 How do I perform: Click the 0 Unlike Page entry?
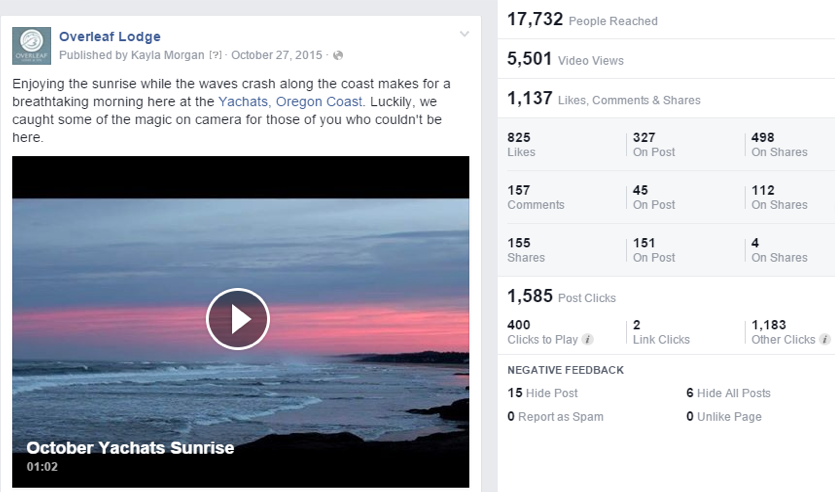[724, 416]
